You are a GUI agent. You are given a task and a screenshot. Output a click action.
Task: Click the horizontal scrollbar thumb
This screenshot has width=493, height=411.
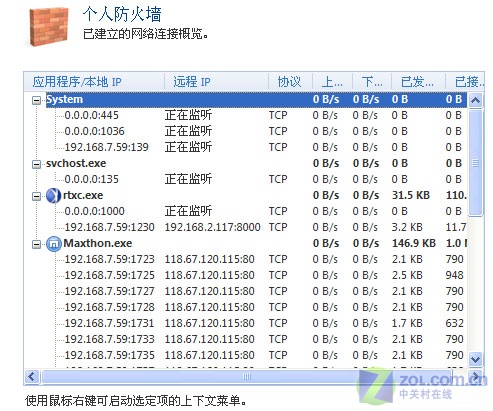pyautogui.click(x=247, y=377)
